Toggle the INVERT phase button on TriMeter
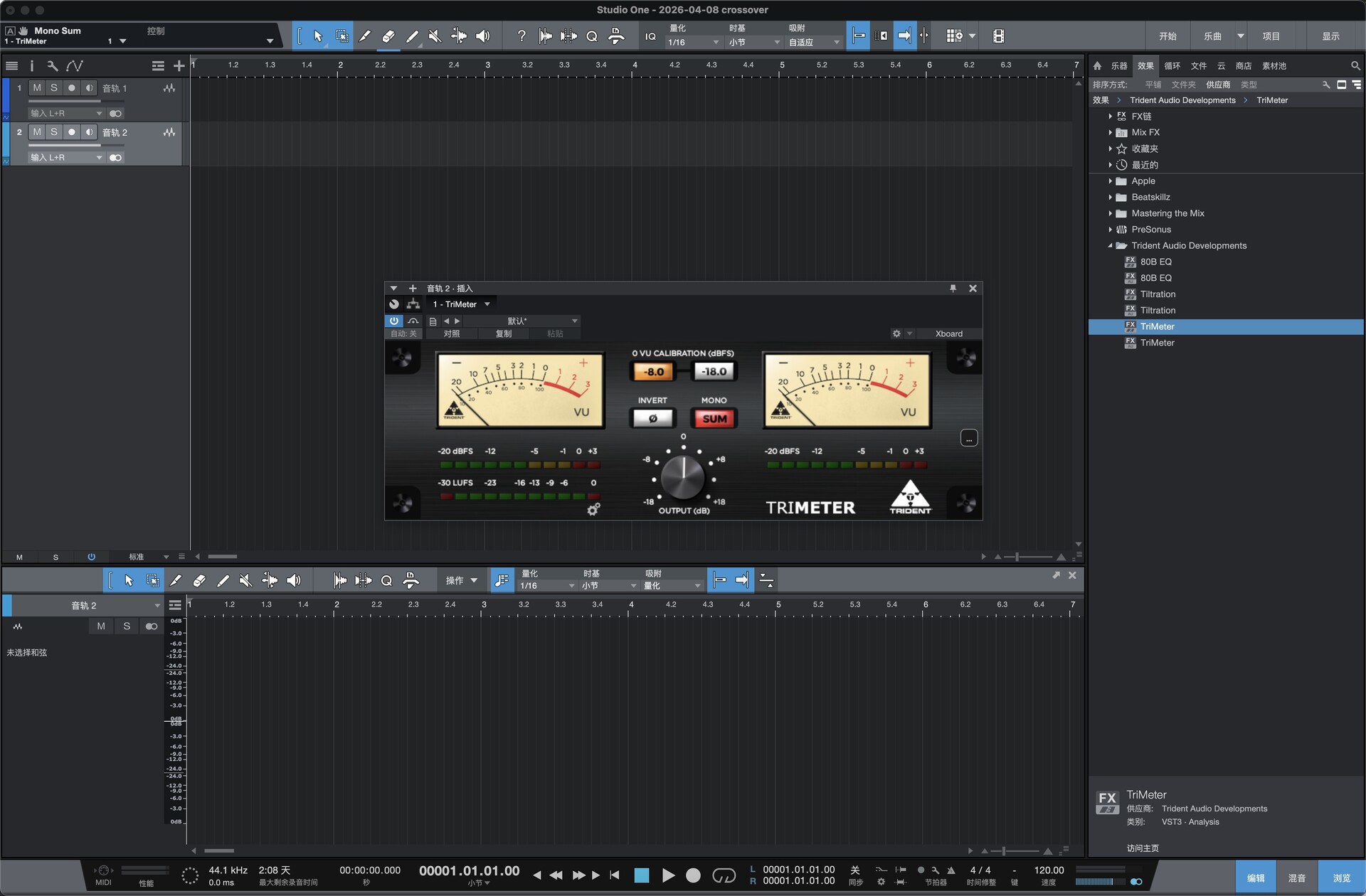This screenshot has height=896, width=1366. pyautogui.click(x=652, y=418)
